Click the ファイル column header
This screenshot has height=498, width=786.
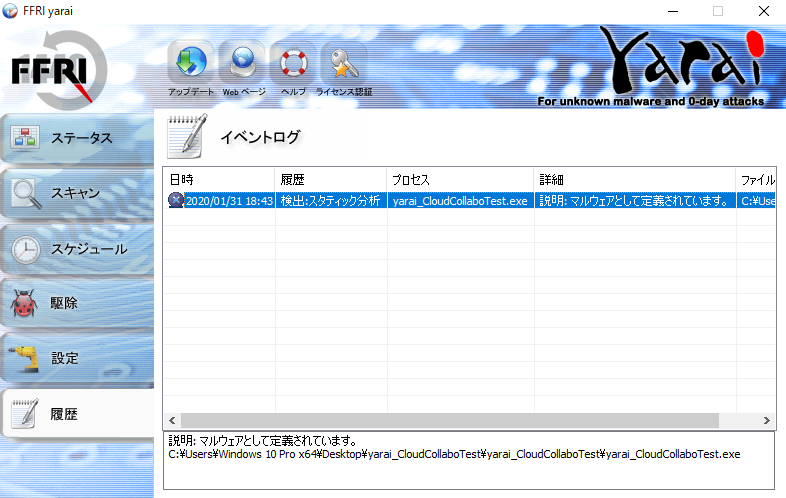[x=755, y=180]
